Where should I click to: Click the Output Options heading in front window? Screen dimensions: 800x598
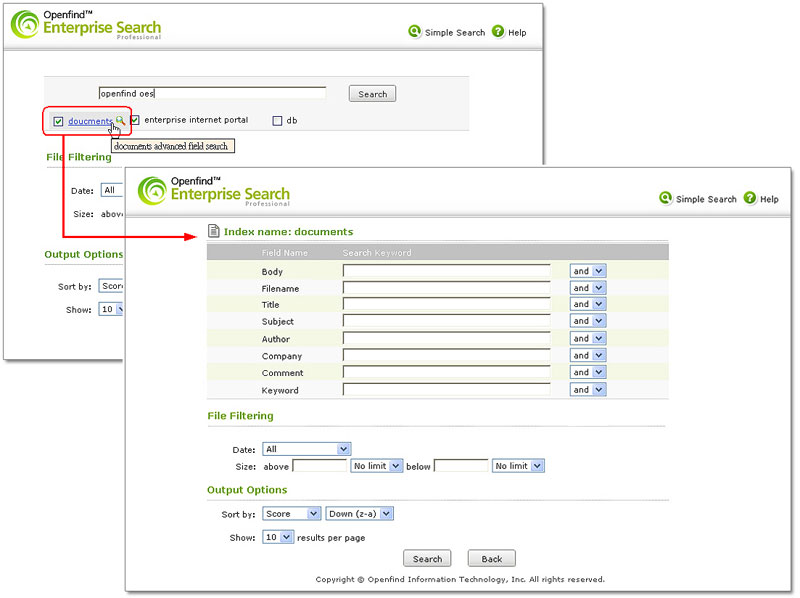point(247,490)
